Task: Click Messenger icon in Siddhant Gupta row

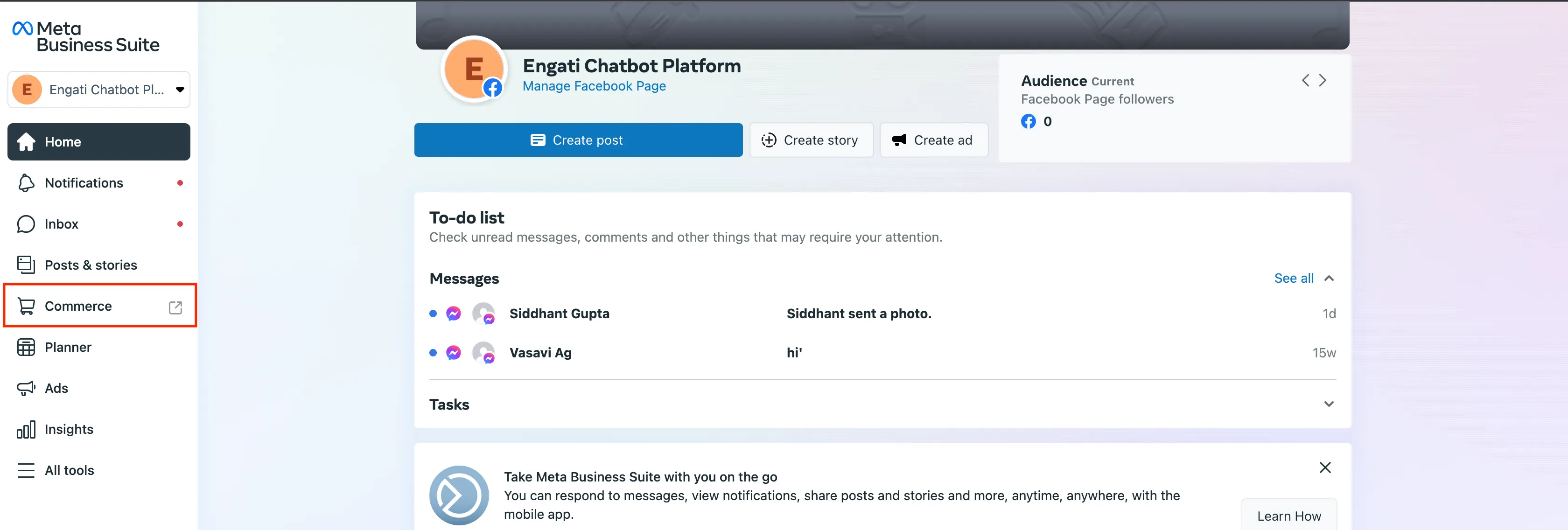Action: pyautogui.click(x=454, y=314)
